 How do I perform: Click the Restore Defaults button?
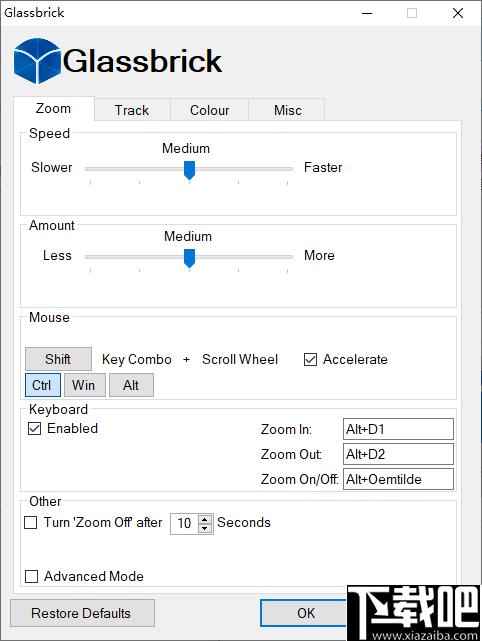(x=82, y=613)
